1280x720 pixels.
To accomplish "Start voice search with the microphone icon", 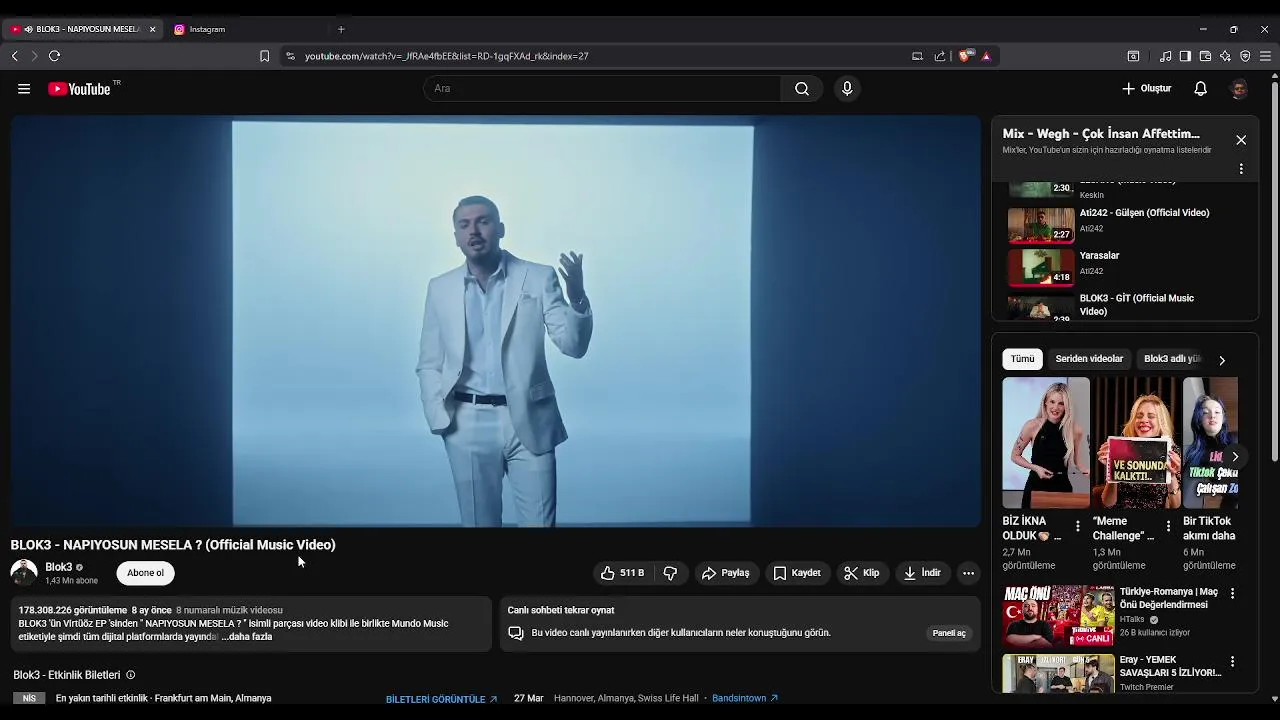I will 847,89.
